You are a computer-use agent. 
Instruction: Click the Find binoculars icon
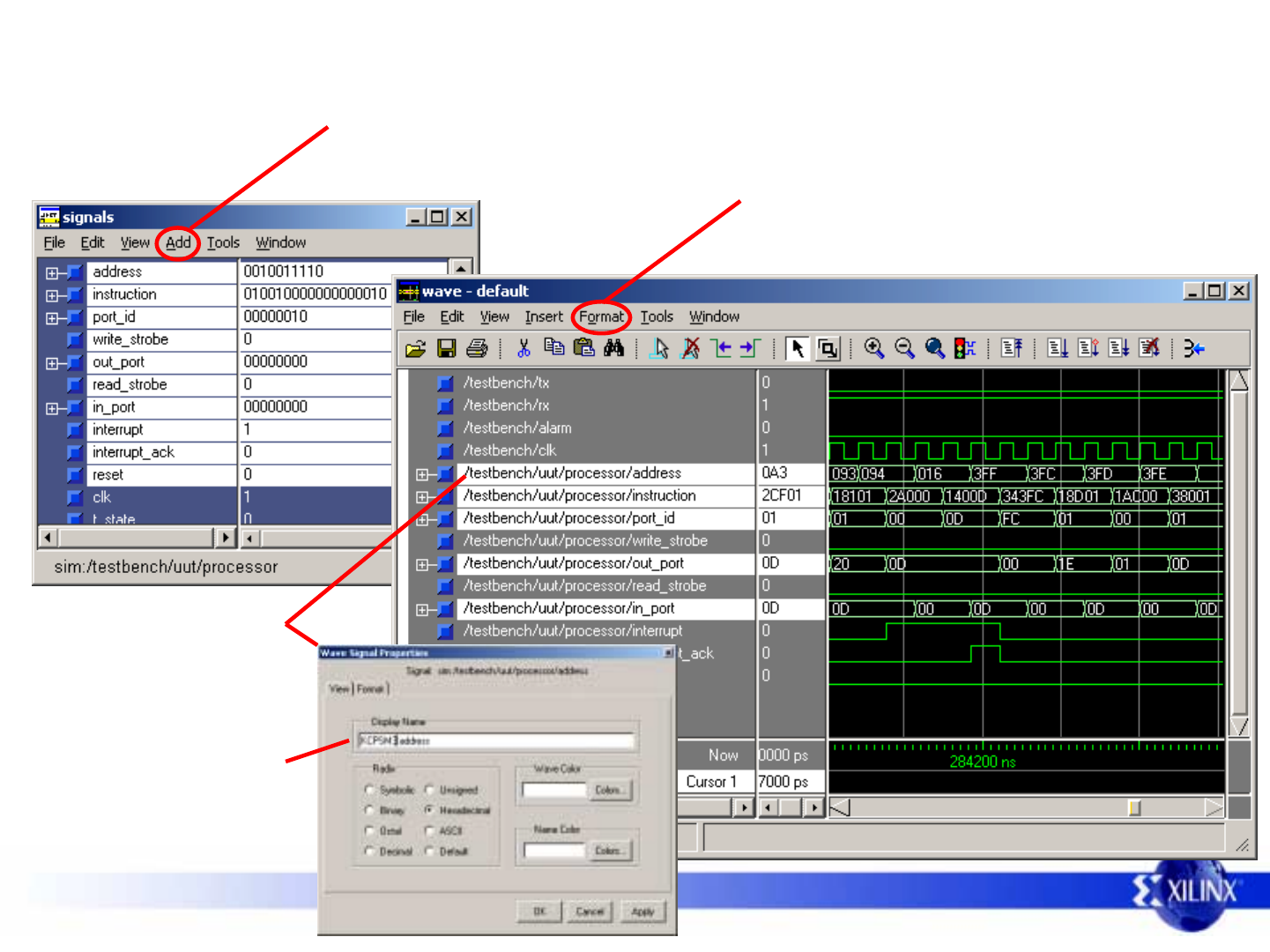(614, 348)
